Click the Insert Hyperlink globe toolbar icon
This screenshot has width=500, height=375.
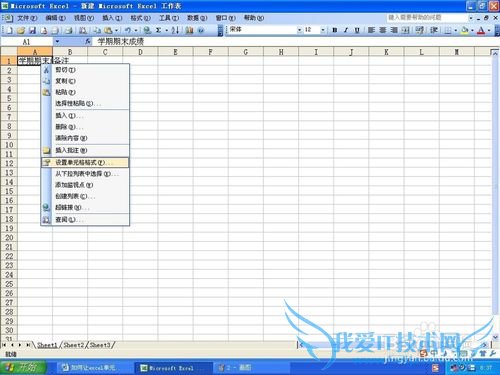[x=147, y=30]
